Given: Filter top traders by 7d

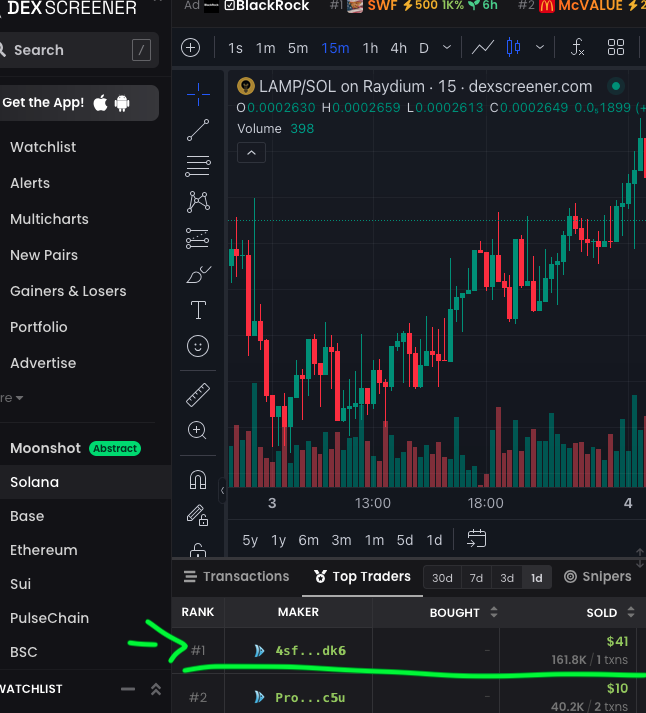Looking at the screenshot, I should point(476,577).
